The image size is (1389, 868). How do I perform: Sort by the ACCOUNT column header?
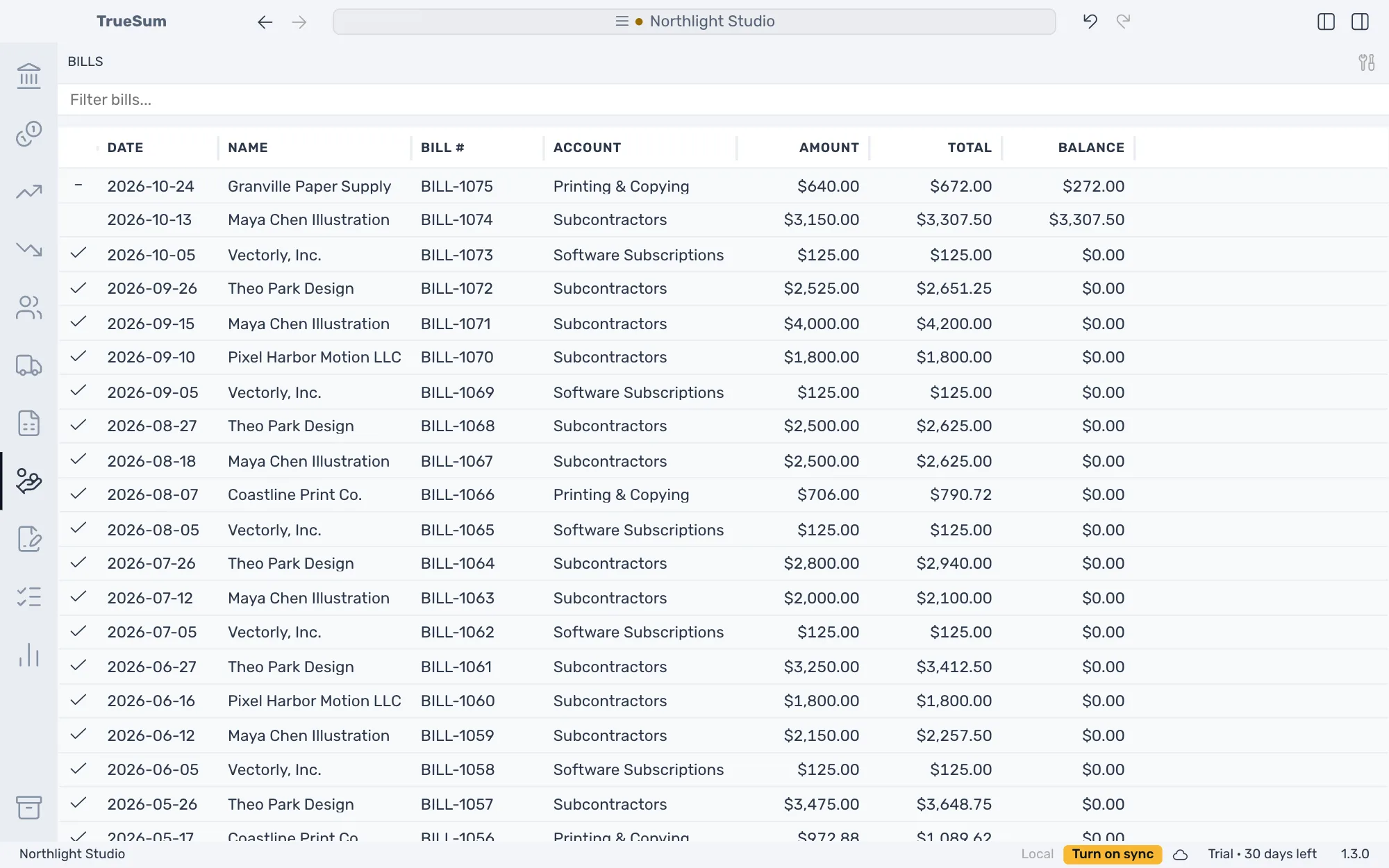(x=587, y=147)
